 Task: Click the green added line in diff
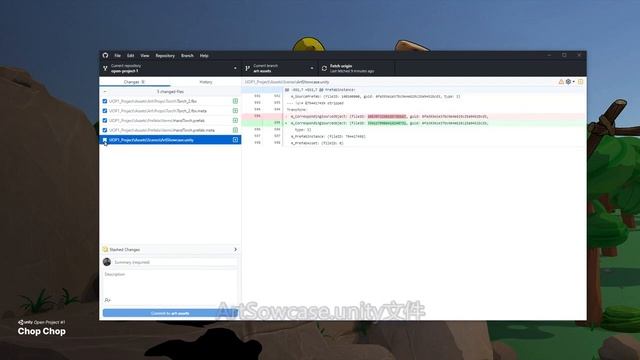click(414, 123)
